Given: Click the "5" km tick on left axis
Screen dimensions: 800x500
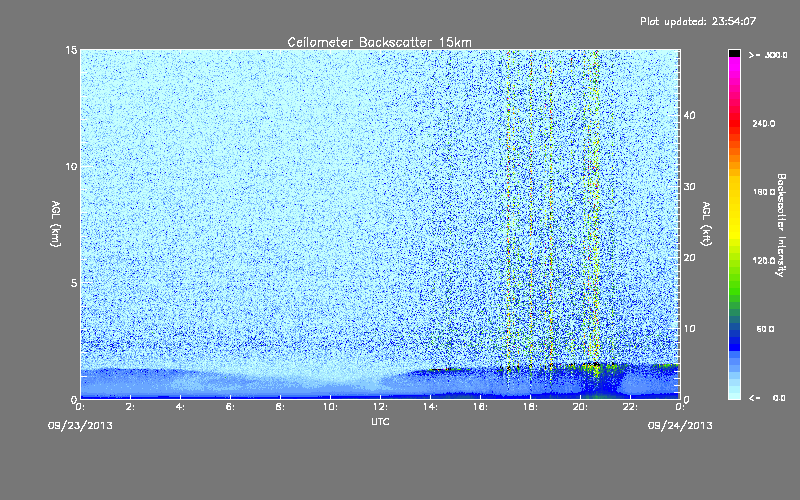Looking at the screenshot, I should click(74, 283).
